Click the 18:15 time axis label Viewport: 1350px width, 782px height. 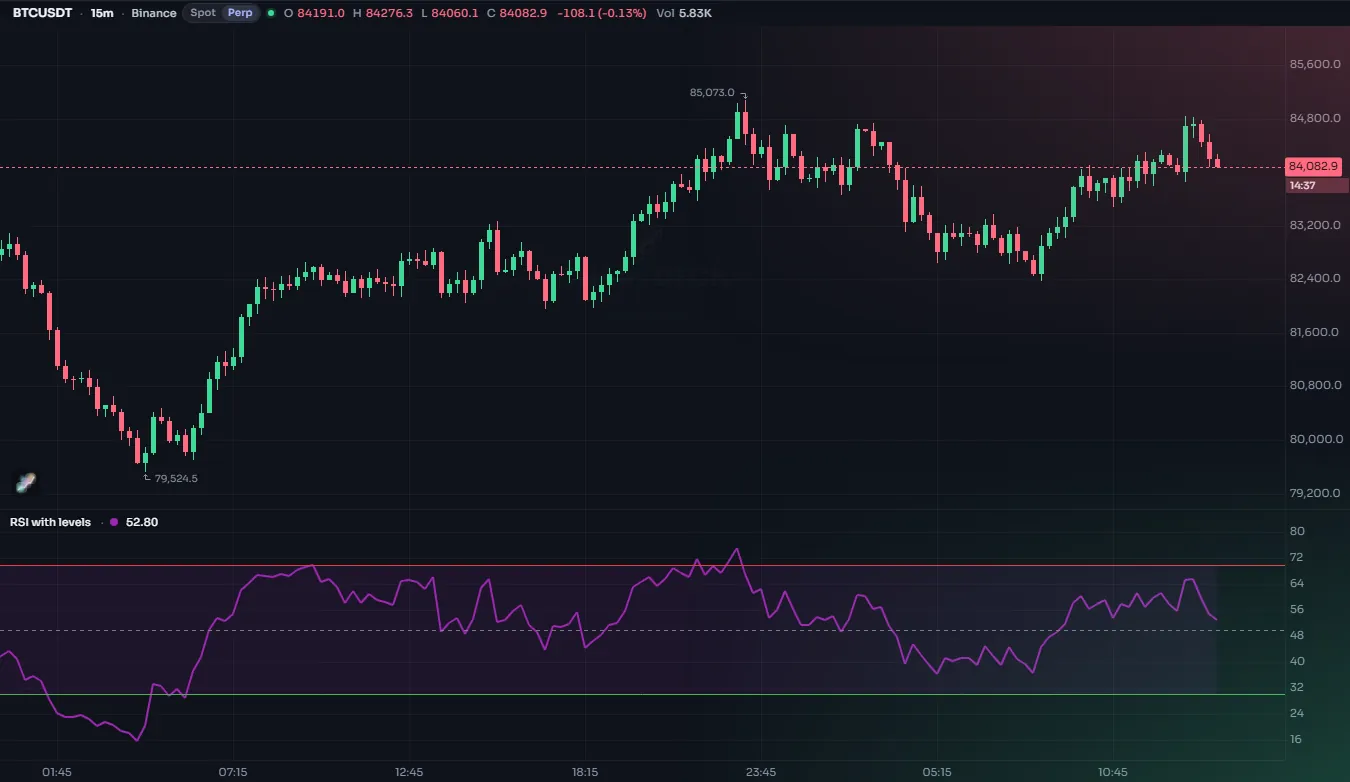pyautogui.click(x=585, y=772)
